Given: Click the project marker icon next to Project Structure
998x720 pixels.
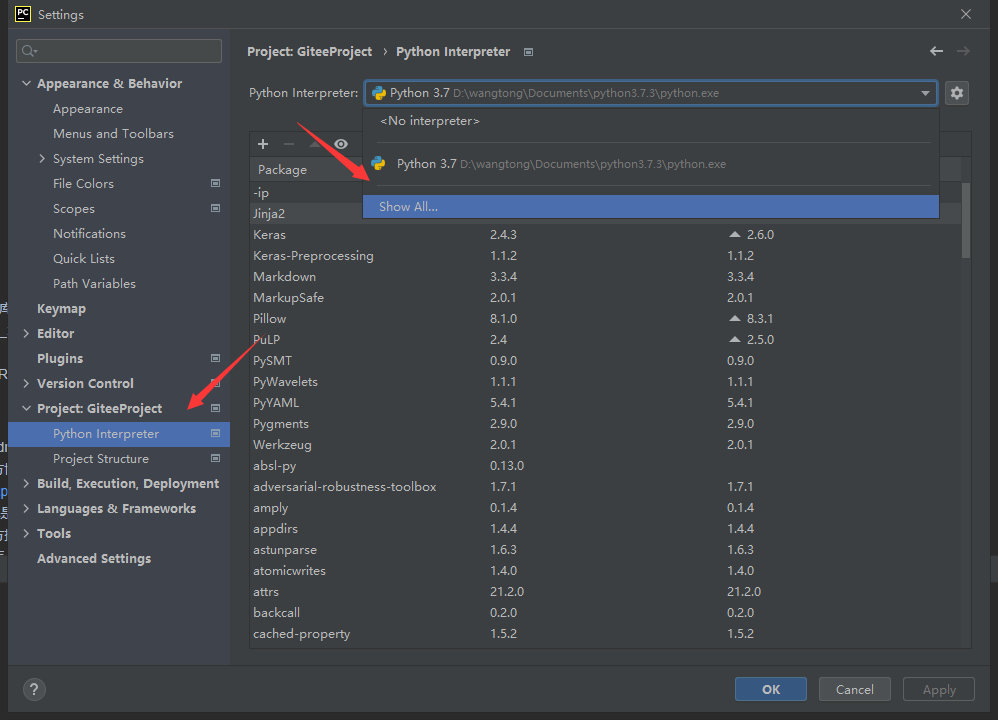Looking at the screenshot, I should (215, 458).
